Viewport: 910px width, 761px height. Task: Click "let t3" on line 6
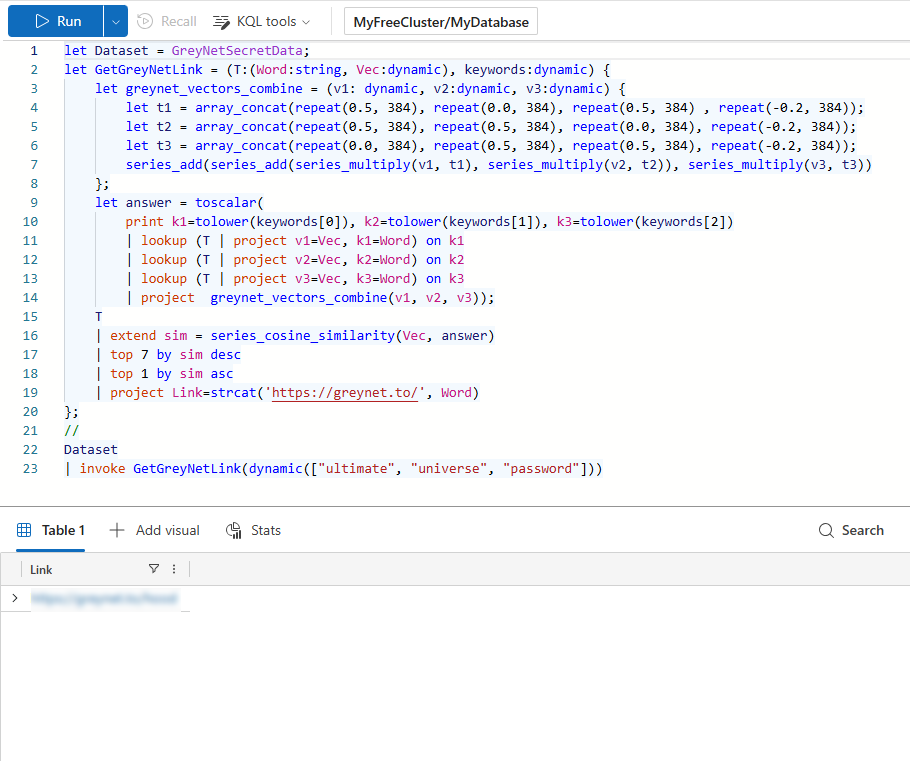(x=149, y=146)
